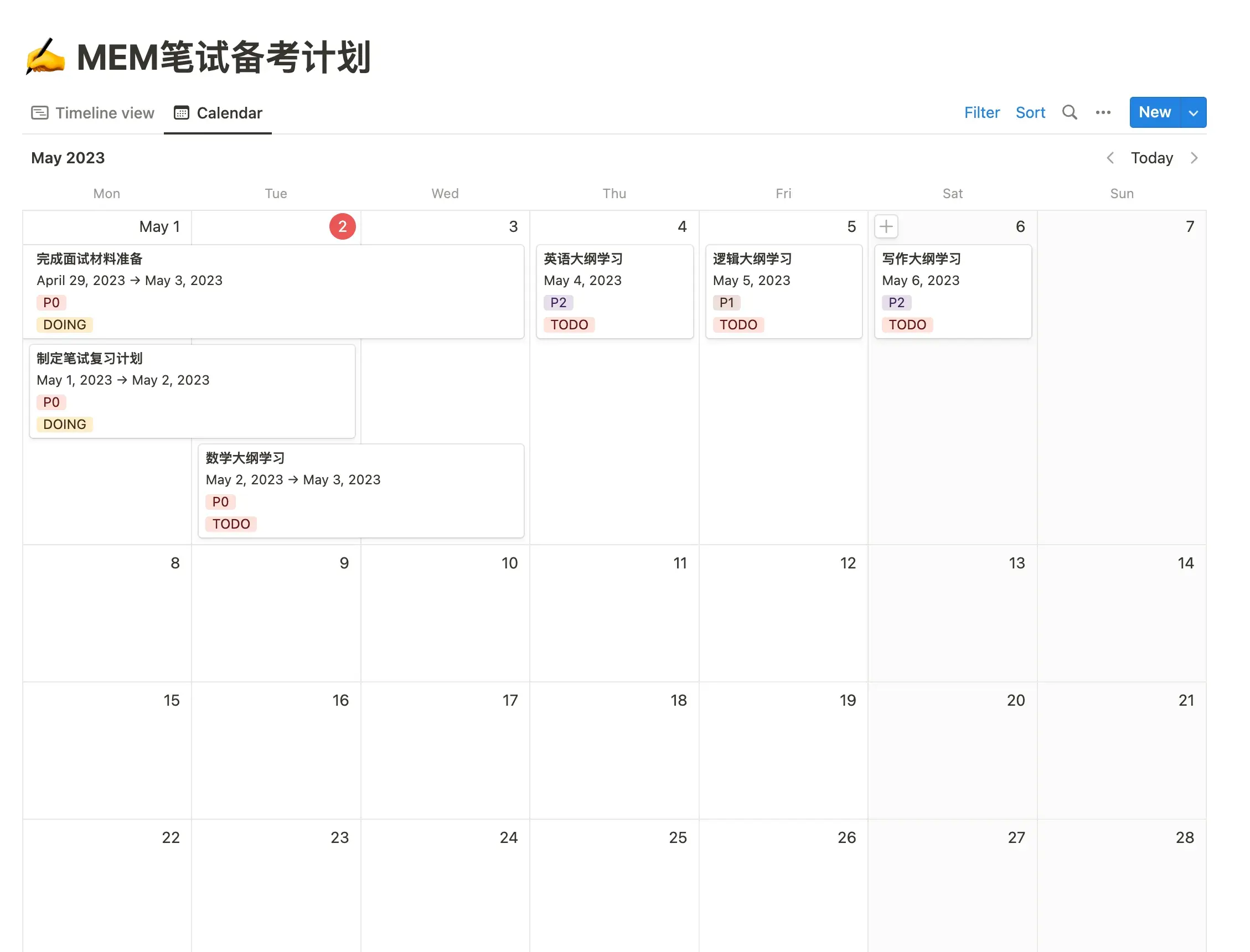Screen dimensions: 1250x952
Task: Switch to the Calendar tab
Action: tap(229, 112)
